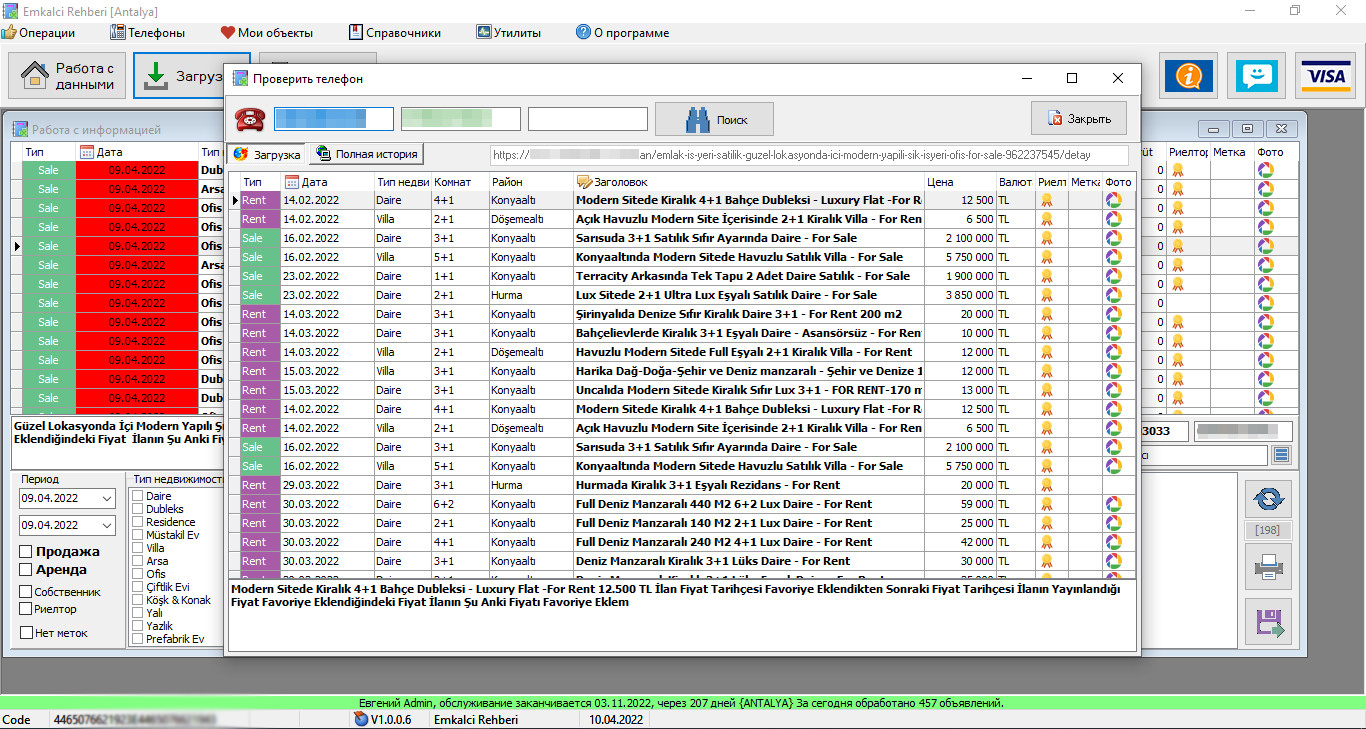Expand the second period date dropdown
This screenshot has height=729, width=1366.
click(x=107, y=525)
